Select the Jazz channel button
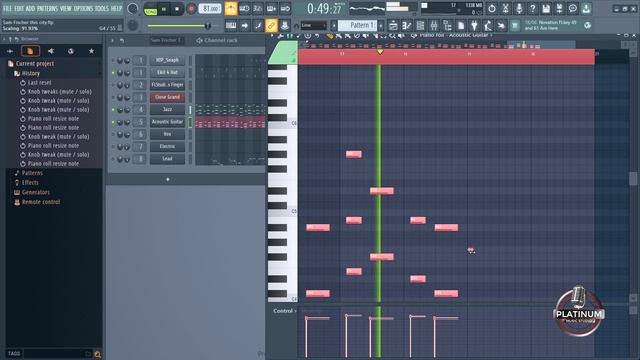 (167, 109)
